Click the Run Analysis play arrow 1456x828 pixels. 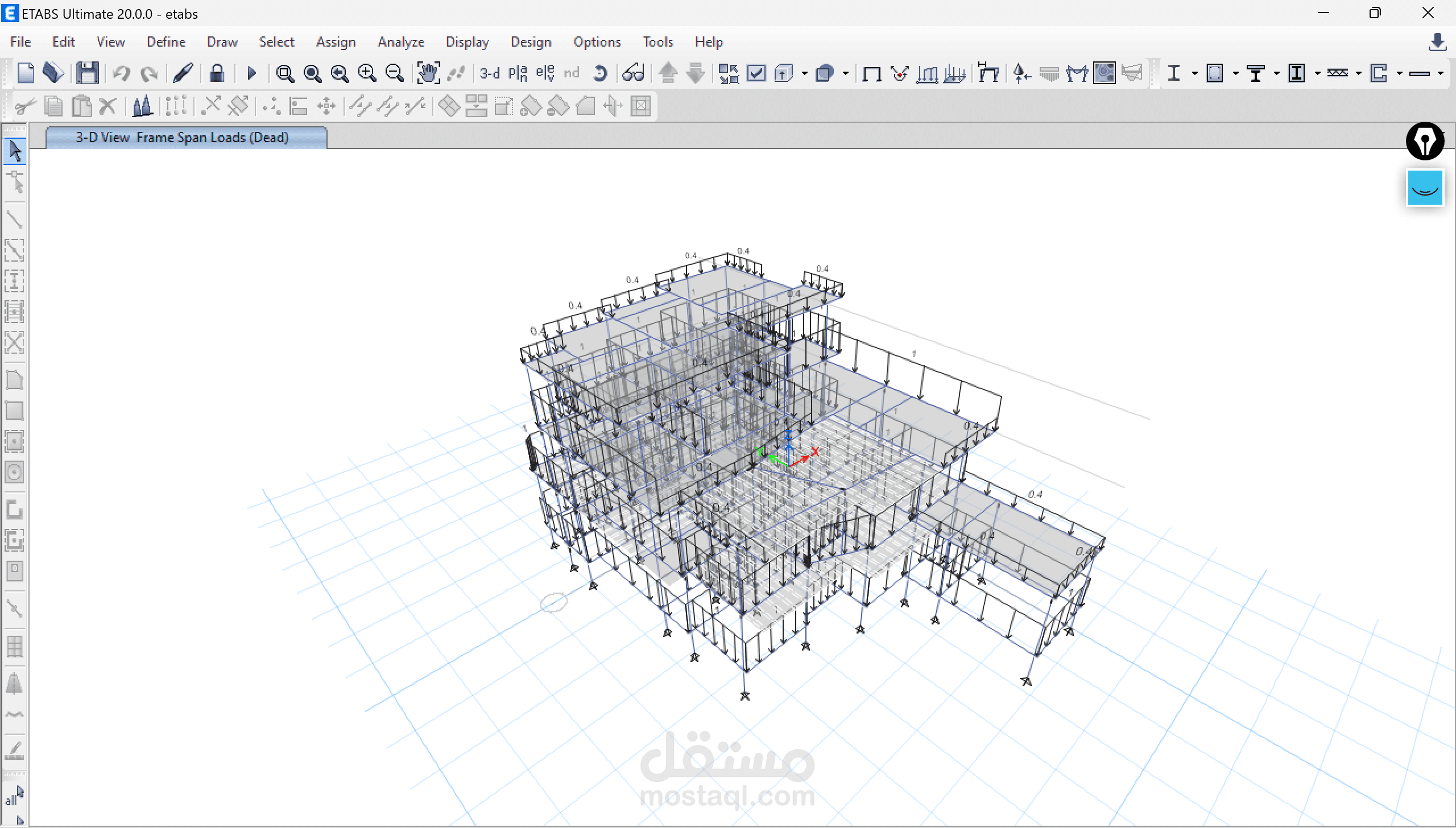tap(251, 73)
